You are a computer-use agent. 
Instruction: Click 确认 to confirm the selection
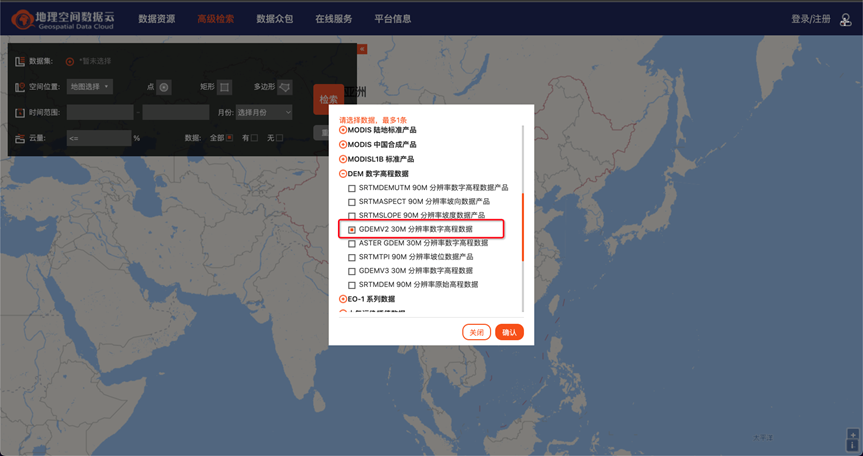pyautogui.click(x=509, y=332)
